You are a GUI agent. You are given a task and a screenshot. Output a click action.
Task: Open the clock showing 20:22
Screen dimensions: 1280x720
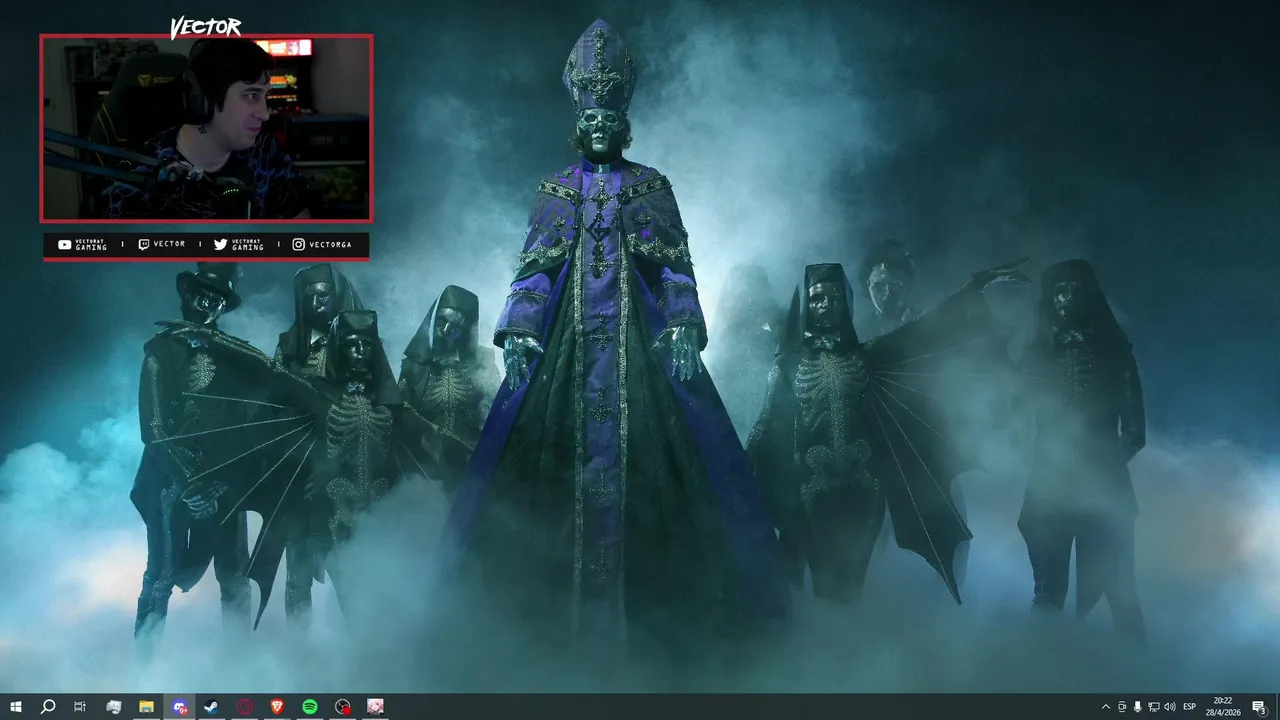(1223, 706)
